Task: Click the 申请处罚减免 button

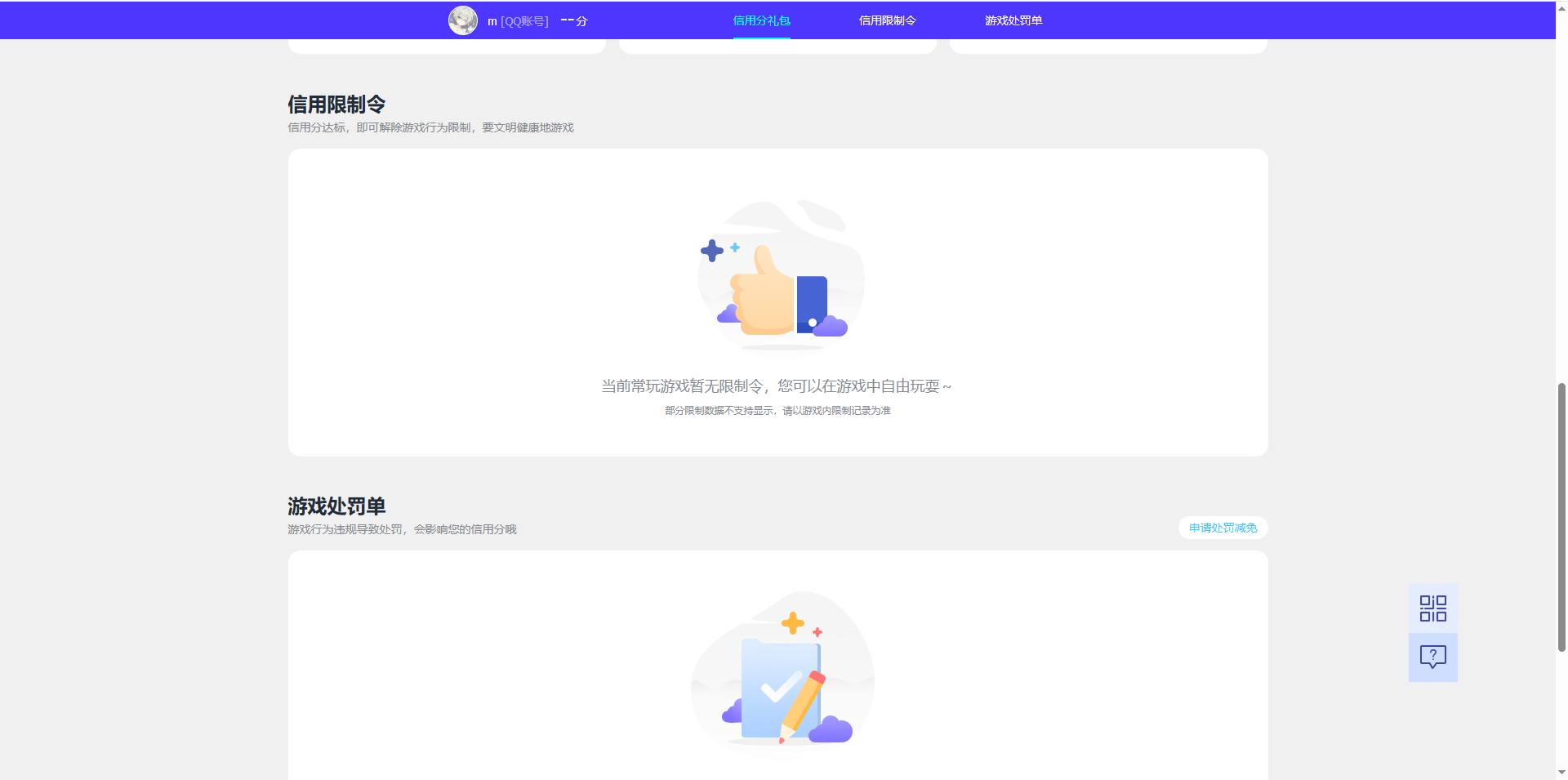Action: 1223,528
